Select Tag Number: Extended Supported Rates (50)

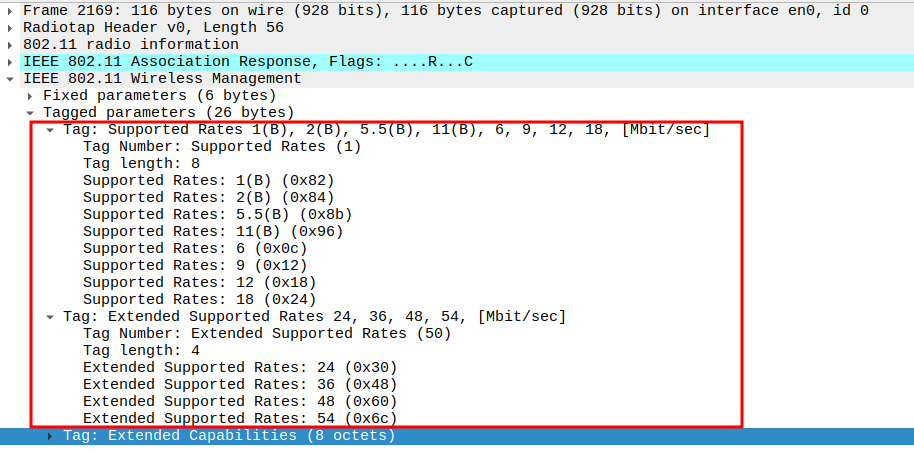click(266, 334)
